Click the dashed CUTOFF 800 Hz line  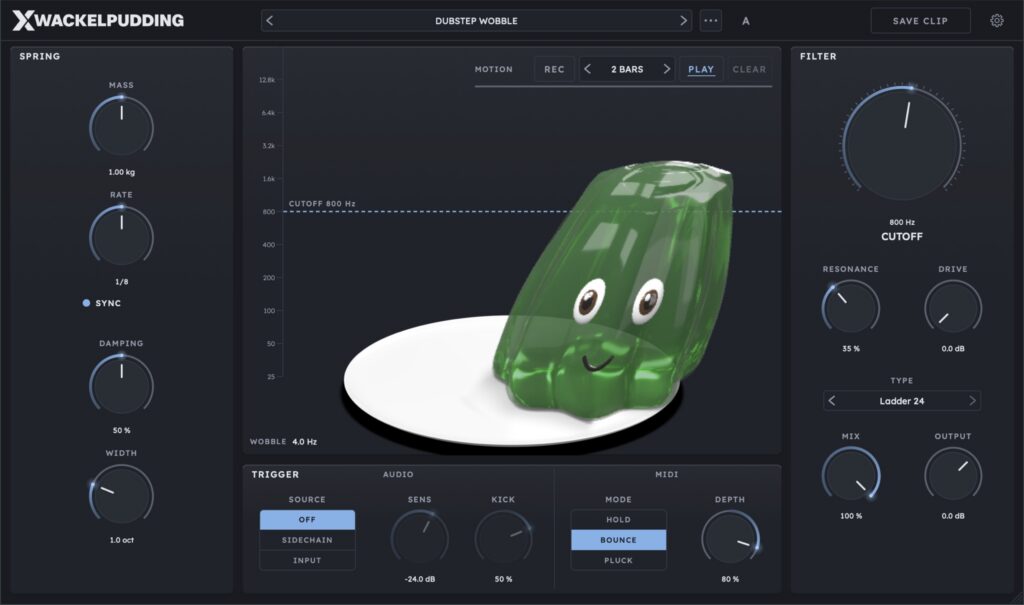pos(532,212)
